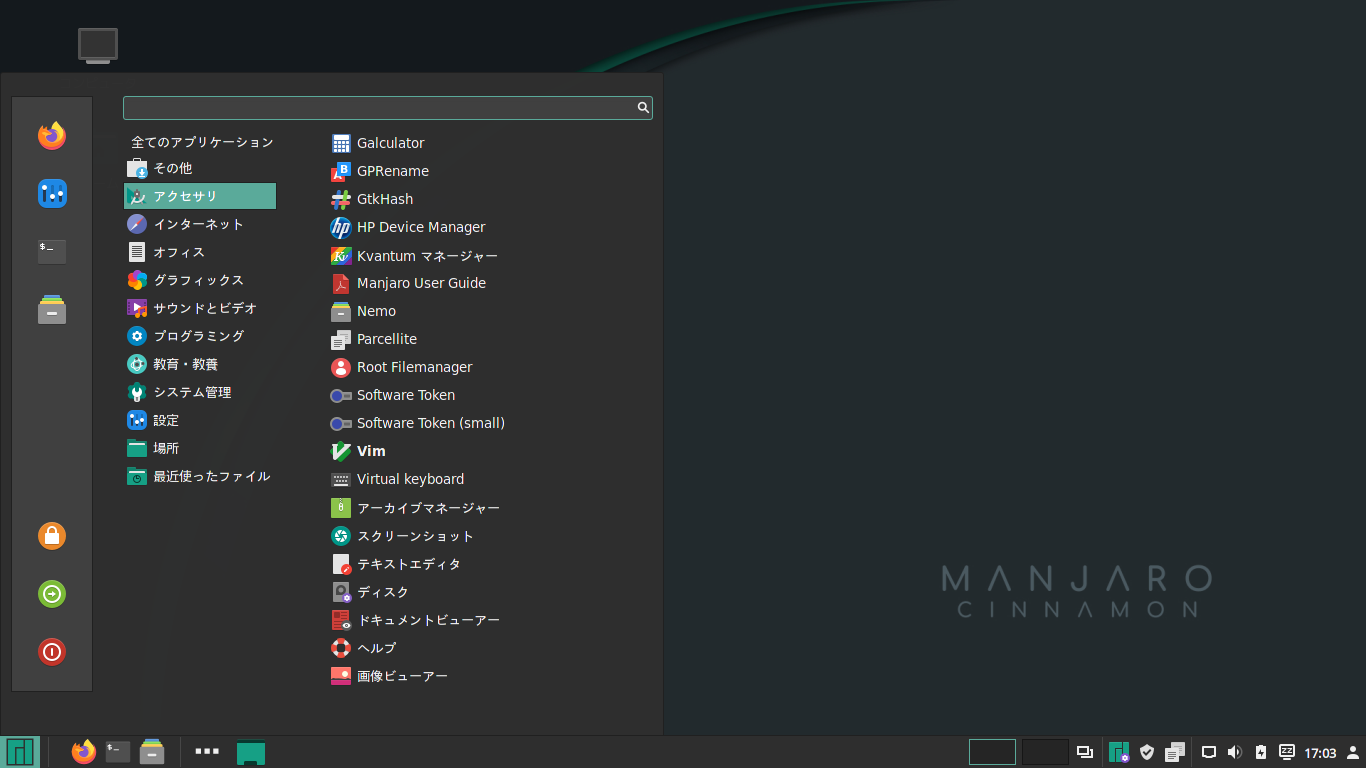
Task: Open the volume control tray icon
Action: coord(1234,752)
